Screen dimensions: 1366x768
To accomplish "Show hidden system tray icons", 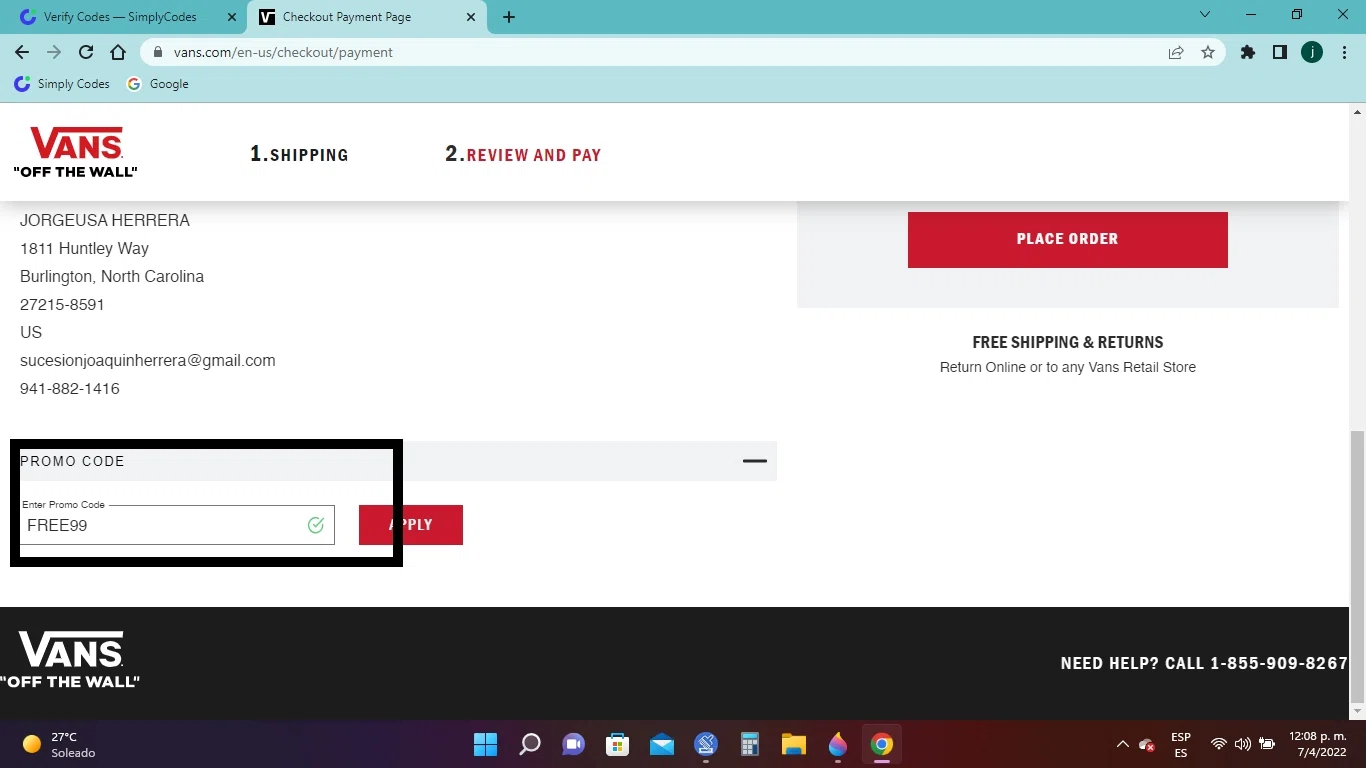I will pyautogui.click(x=1122, y=744).
